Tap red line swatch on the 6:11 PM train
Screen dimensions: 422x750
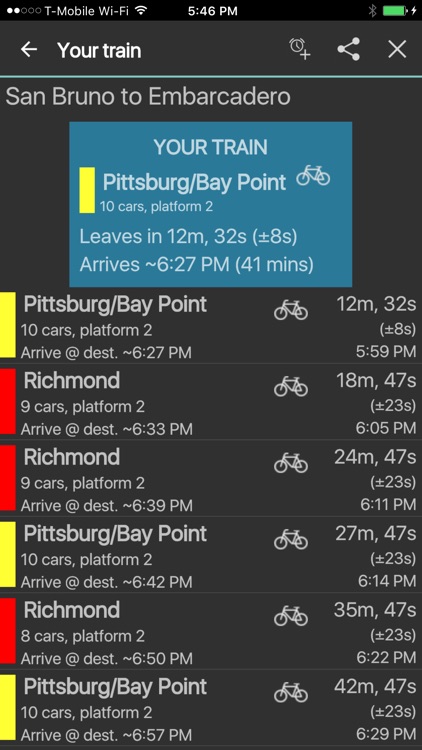pos(8,478)
